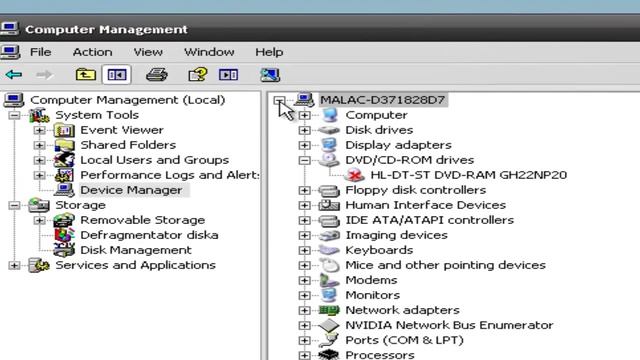640x360 pixels.
Task: Expand the Modems category
Action: click(x=304, y=280)
